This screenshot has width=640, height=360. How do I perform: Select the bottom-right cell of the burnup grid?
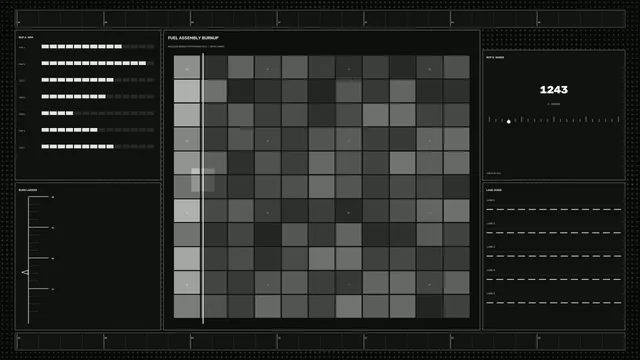(x=456, y=307)
